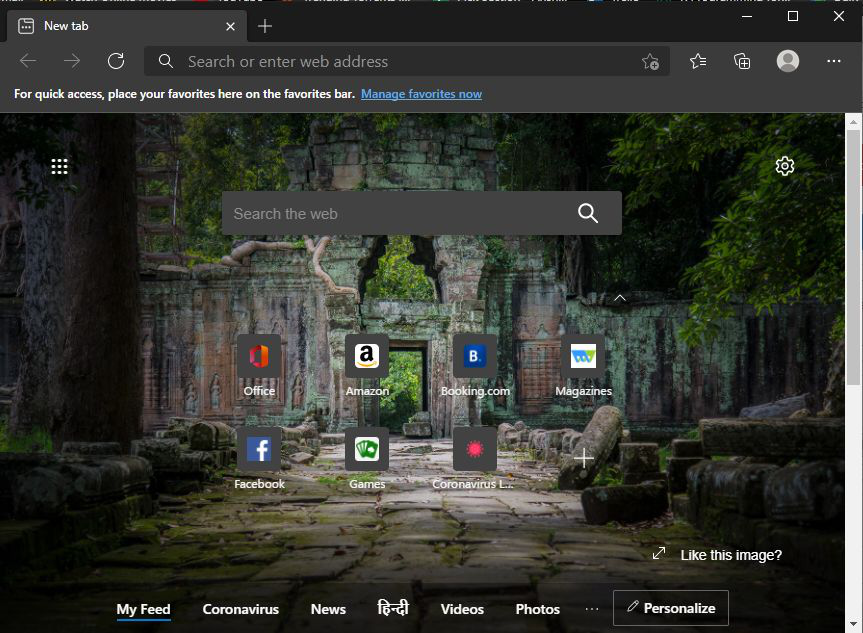Switch to the News feed tab

pyautogui.click(x=328, y=609)
